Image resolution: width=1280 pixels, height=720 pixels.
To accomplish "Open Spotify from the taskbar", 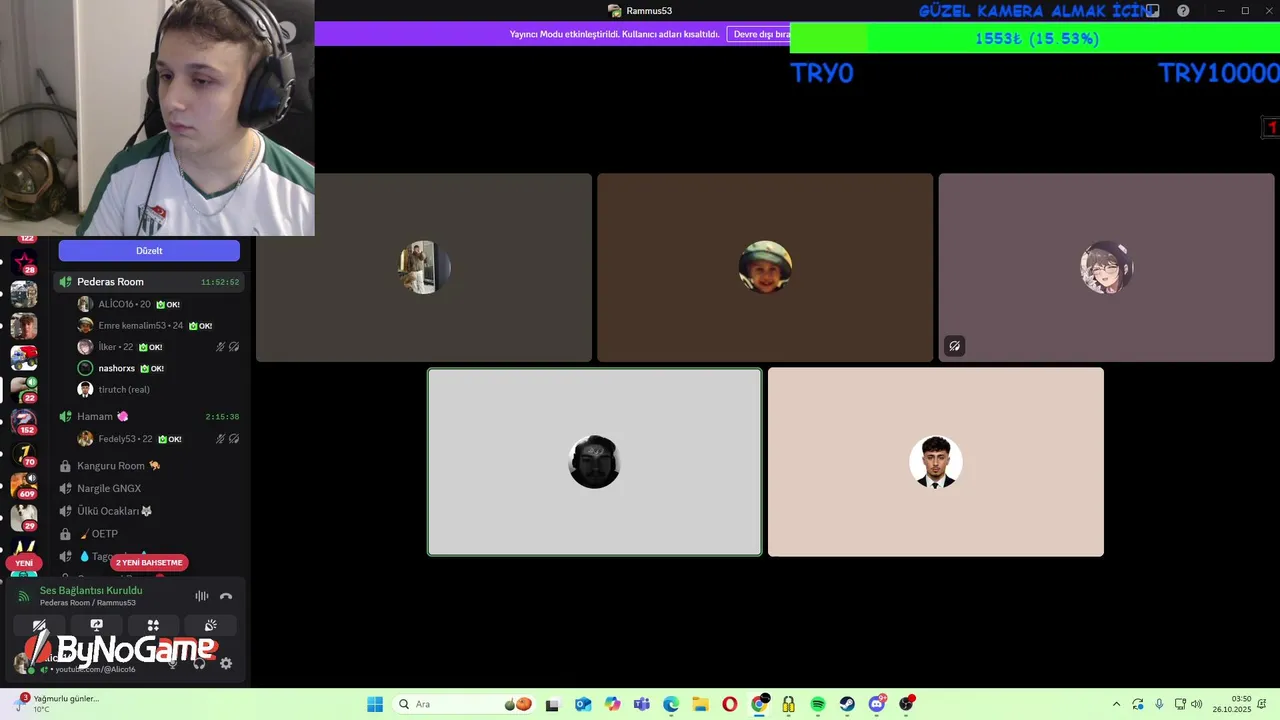I will 818,704.
